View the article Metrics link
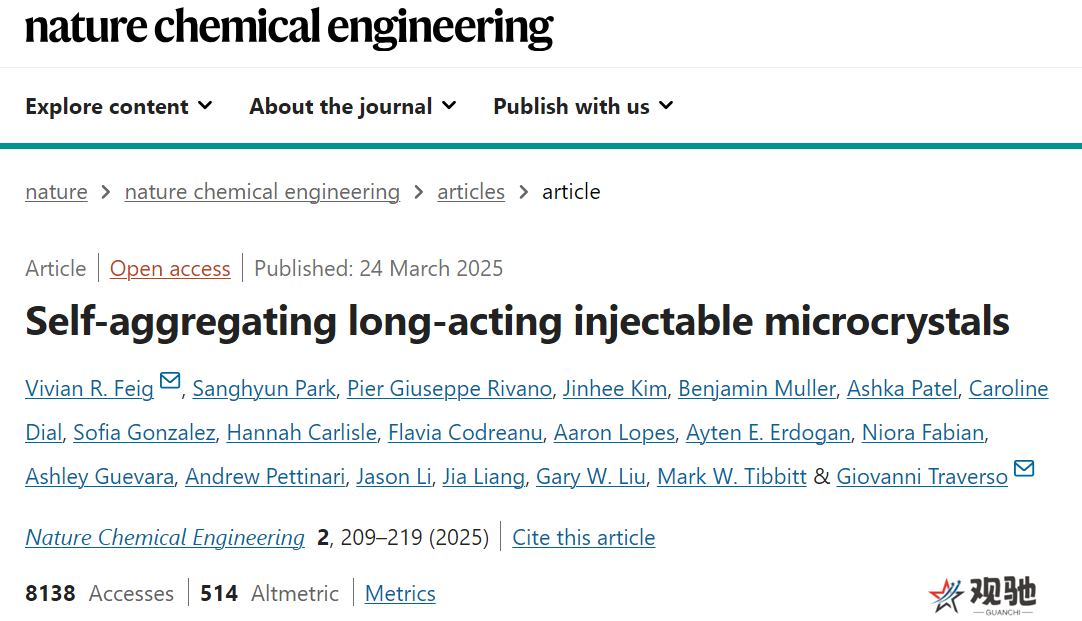Image resolution: width=1082 pixels, height=621 pixels. (x=400, y=593)
